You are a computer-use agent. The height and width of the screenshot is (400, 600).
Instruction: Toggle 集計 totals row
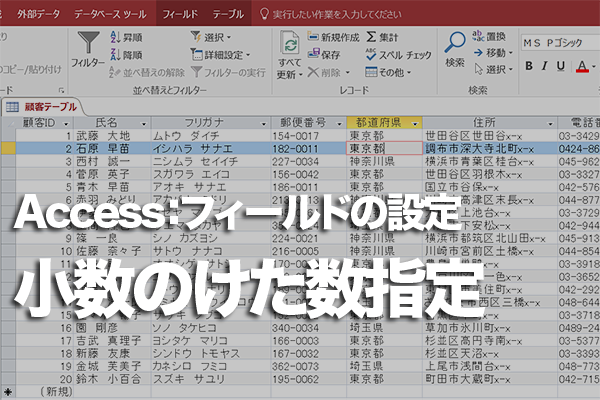click(x=382, y=37)
